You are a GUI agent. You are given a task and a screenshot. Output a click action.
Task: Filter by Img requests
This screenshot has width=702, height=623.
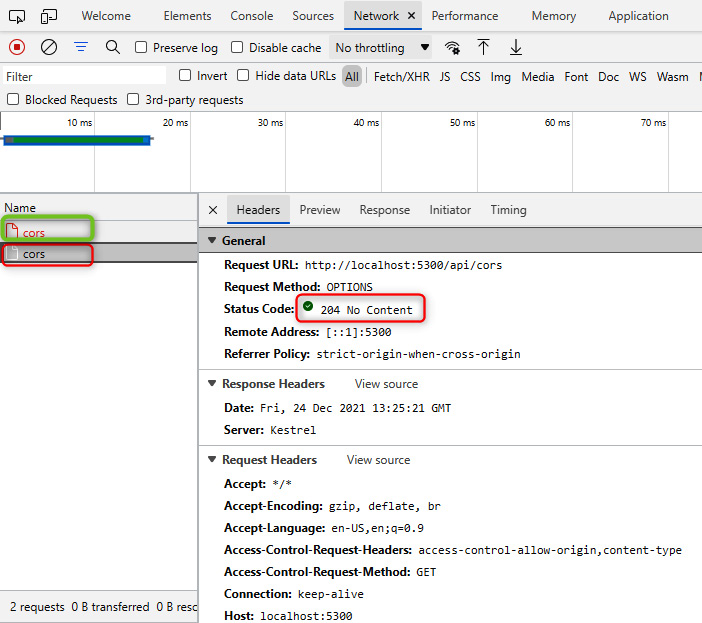(501, 77)
